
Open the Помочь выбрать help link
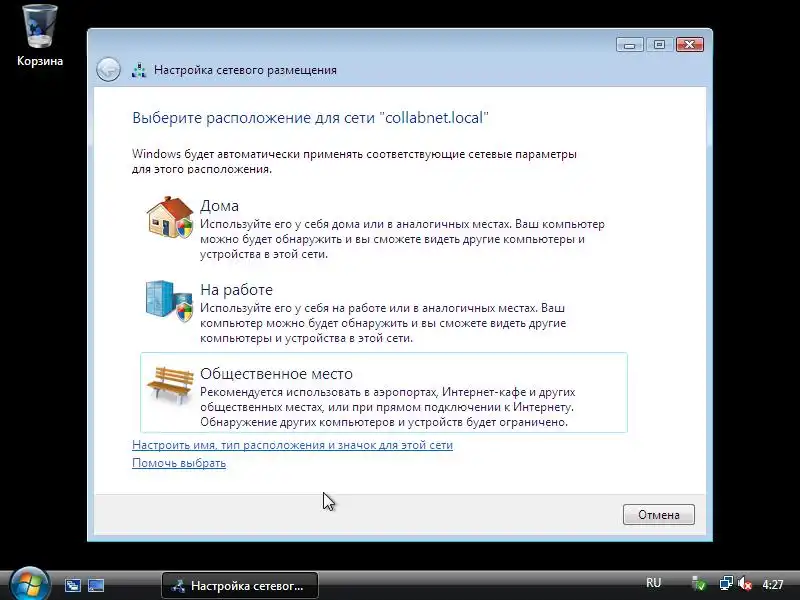179,463
